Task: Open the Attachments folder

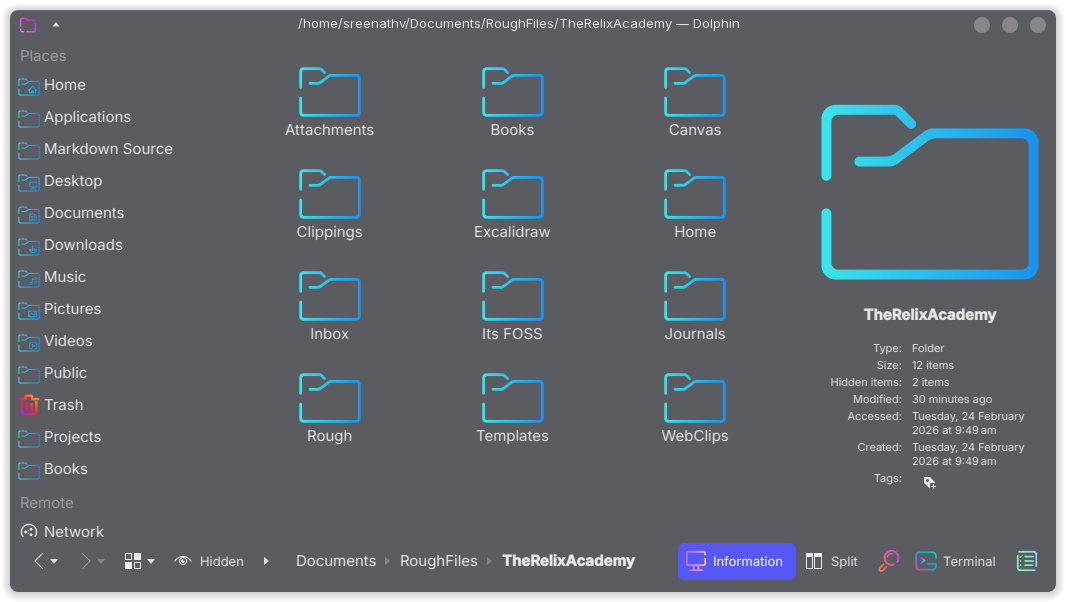Action: click(329, 102)
